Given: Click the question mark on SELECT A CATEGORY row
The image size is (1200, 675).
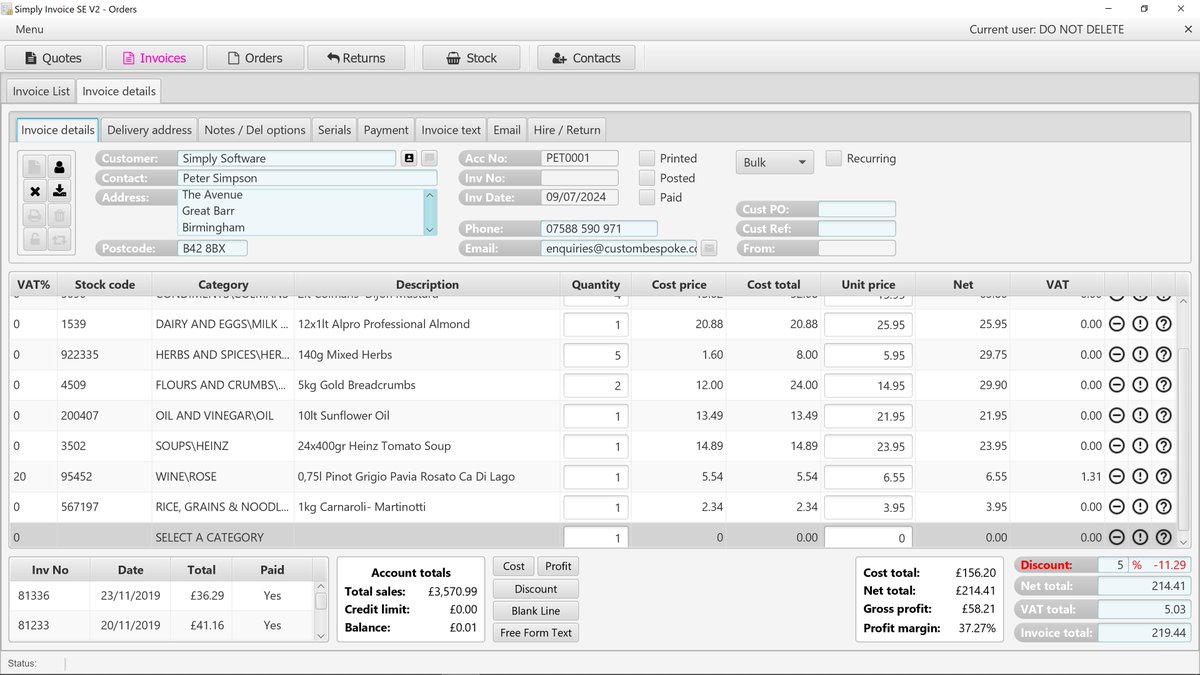Looking at the screenshot, I should pos(1164,537).
